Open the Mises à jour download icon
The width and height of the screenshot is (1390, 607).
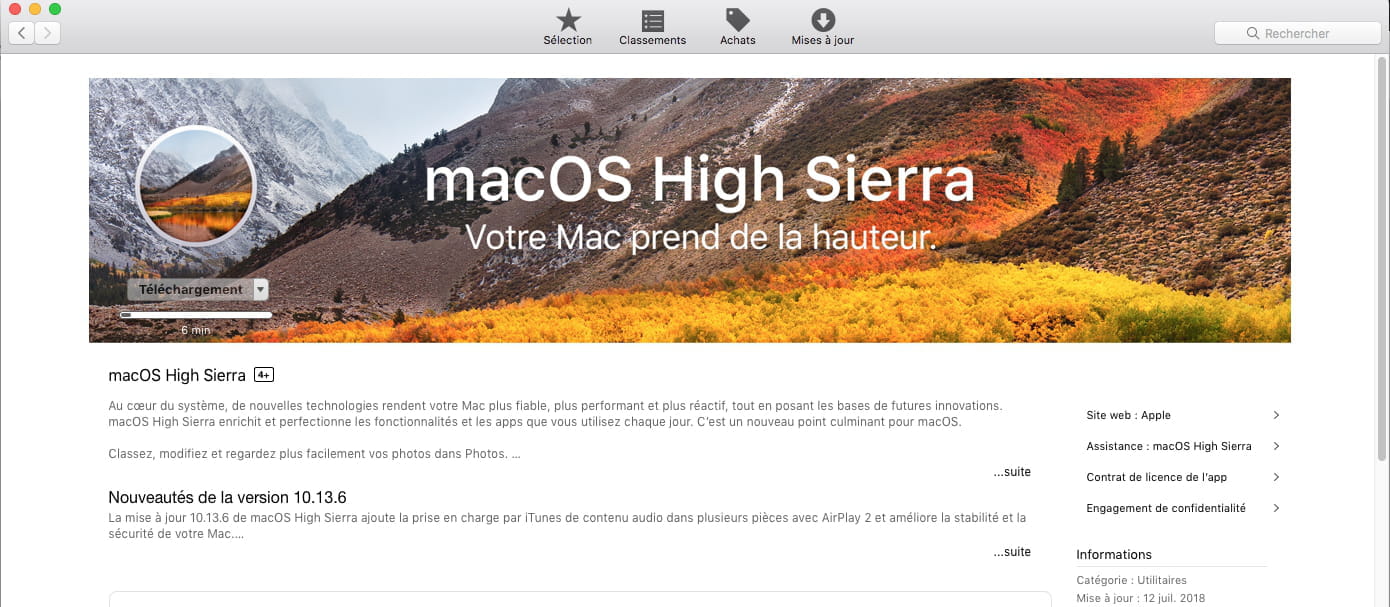tap(823, 20)
